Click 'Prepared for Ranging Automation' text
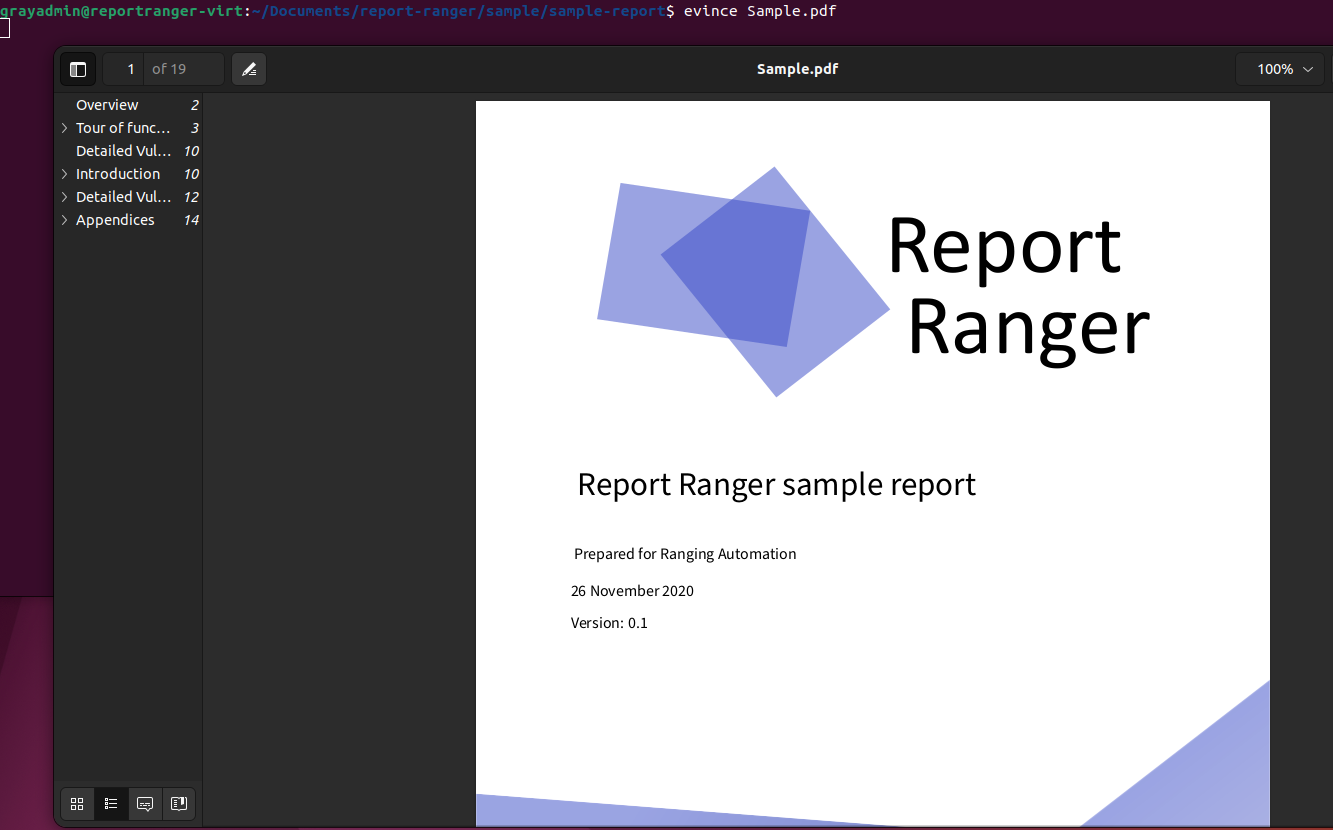The width and height of the screenshot is (1333, 830). [685, 554]
